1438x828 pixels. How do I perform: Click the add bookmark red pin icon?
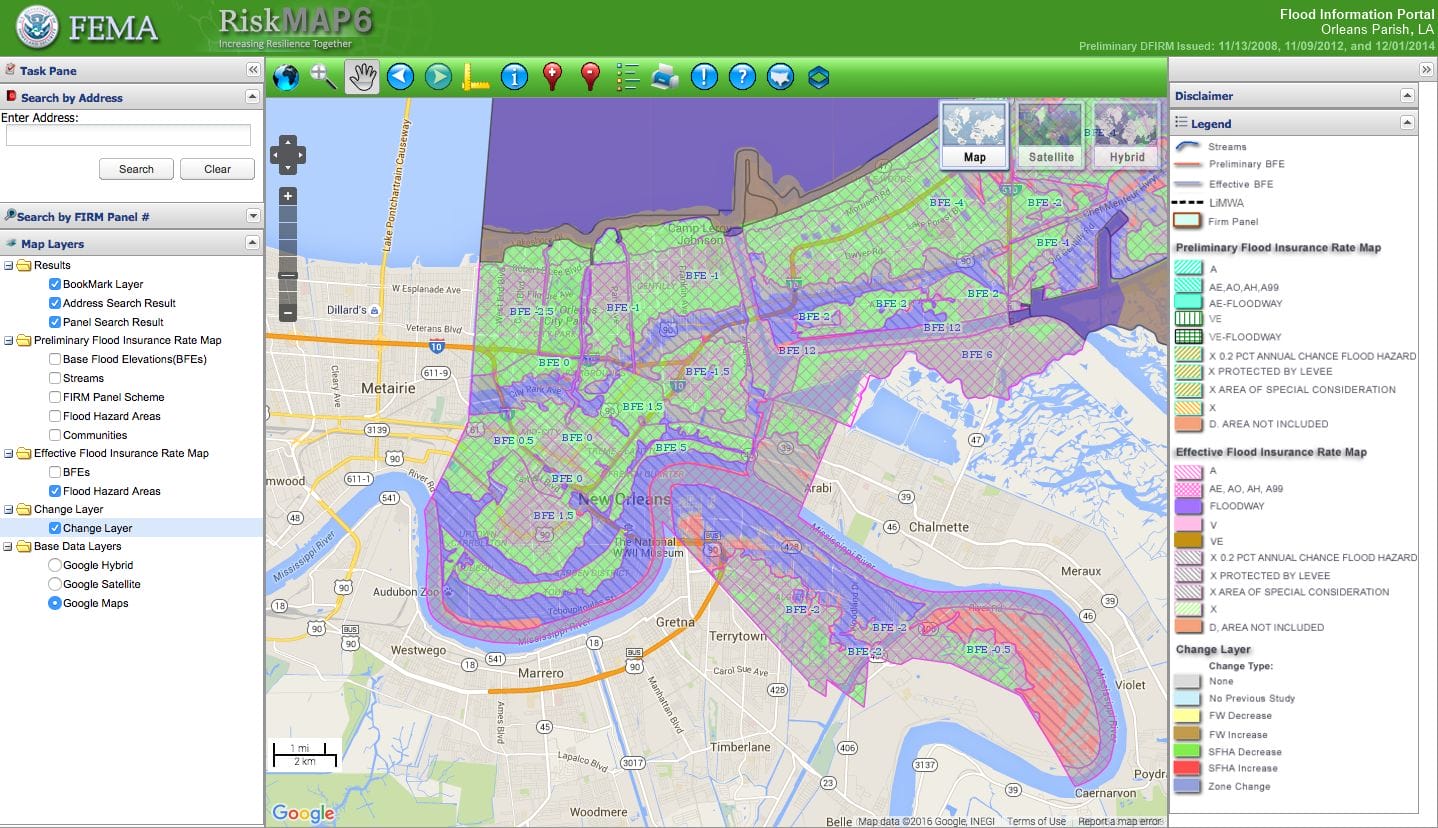pos(552,77)
